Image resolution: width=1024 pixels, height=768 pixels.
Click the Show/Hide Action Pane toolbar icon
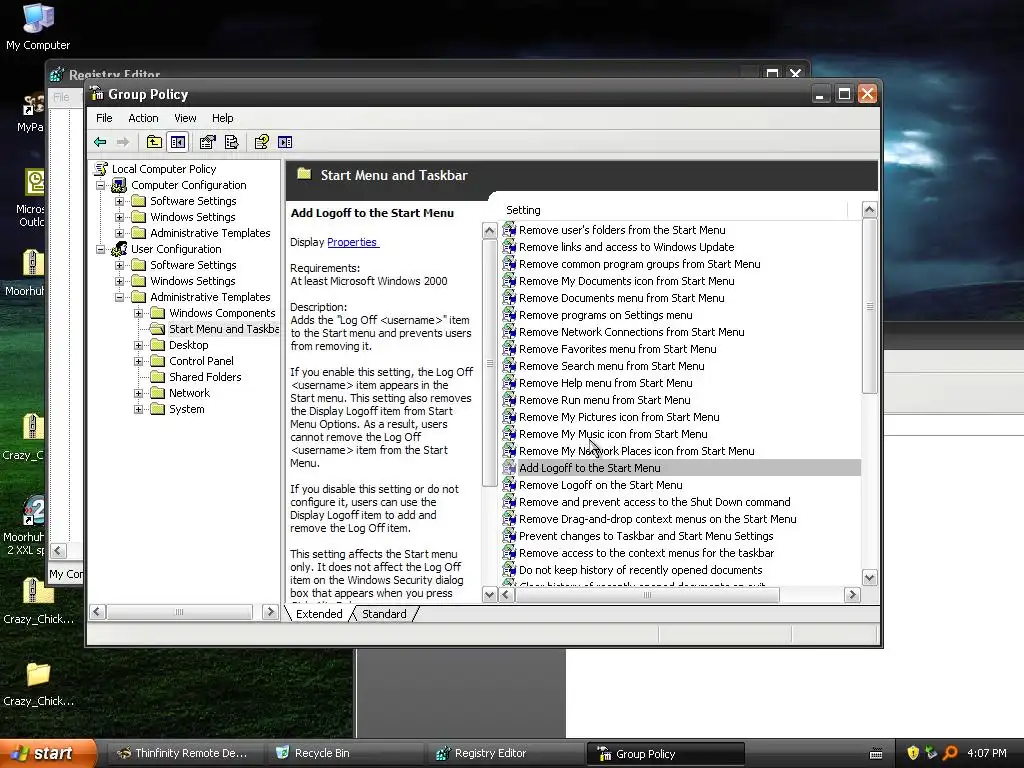(285, 142)
